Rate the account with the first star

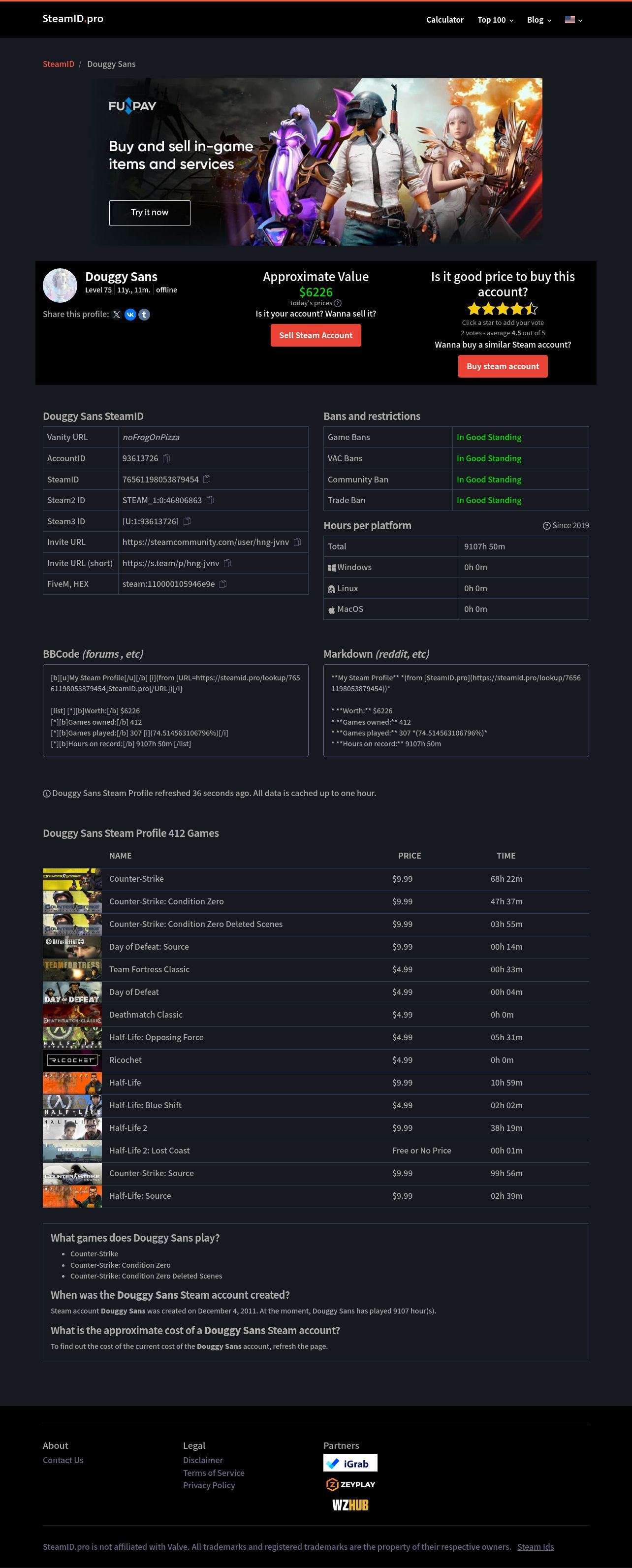[x=474, y=309]
